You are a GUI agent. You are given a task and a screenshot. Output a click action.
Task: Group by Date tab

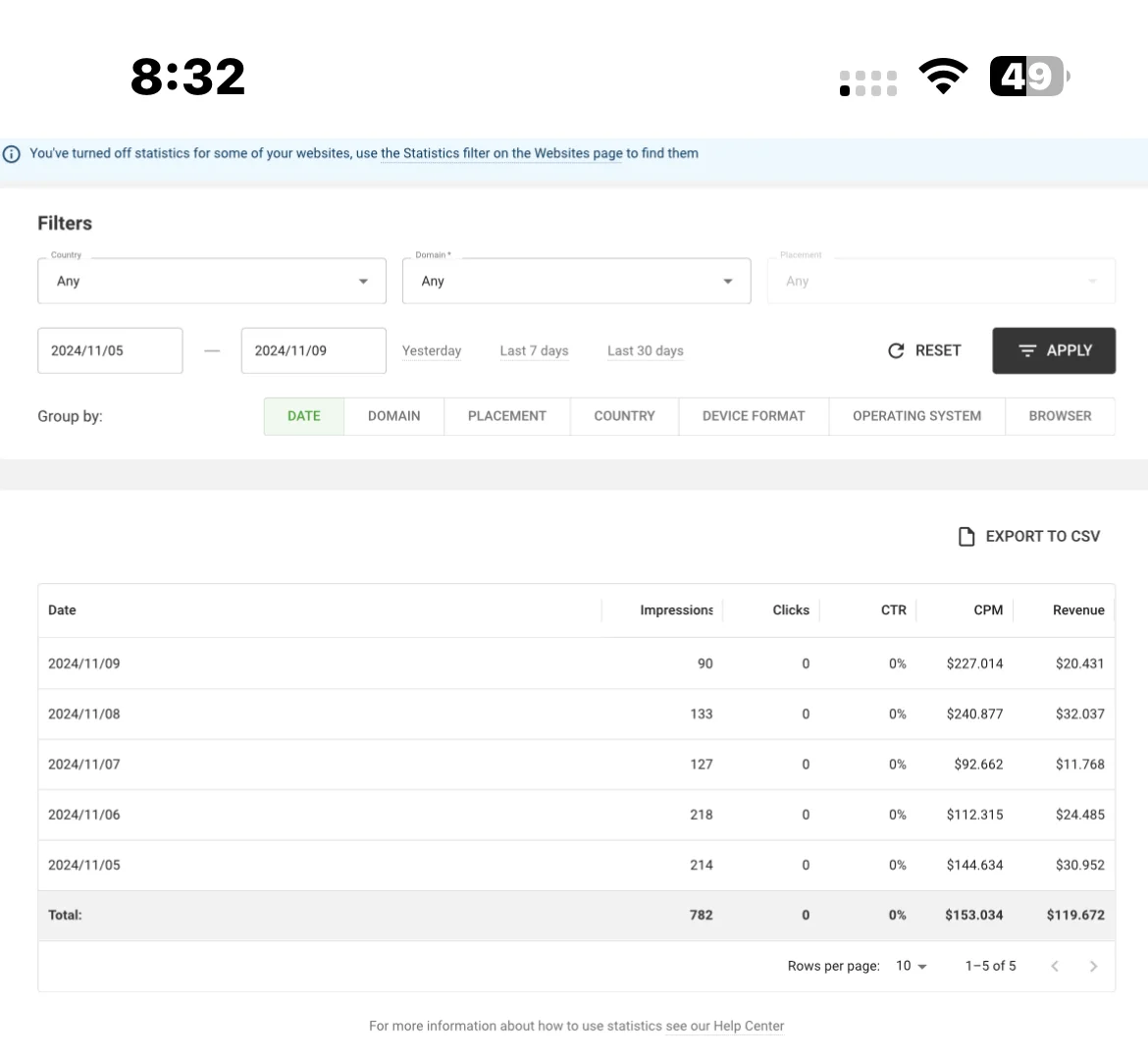pyautogui.click(x=304, y=416)
